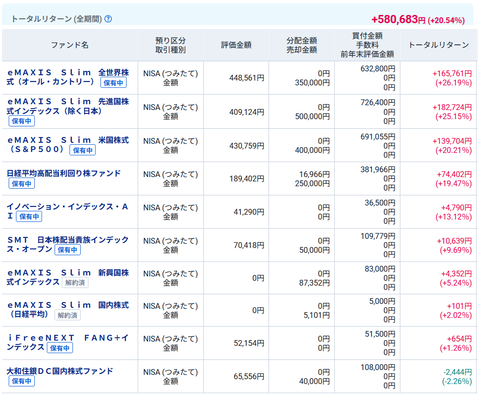
Task: Click 買付金額 632,800円 value
Action: [x=378, y=69]
